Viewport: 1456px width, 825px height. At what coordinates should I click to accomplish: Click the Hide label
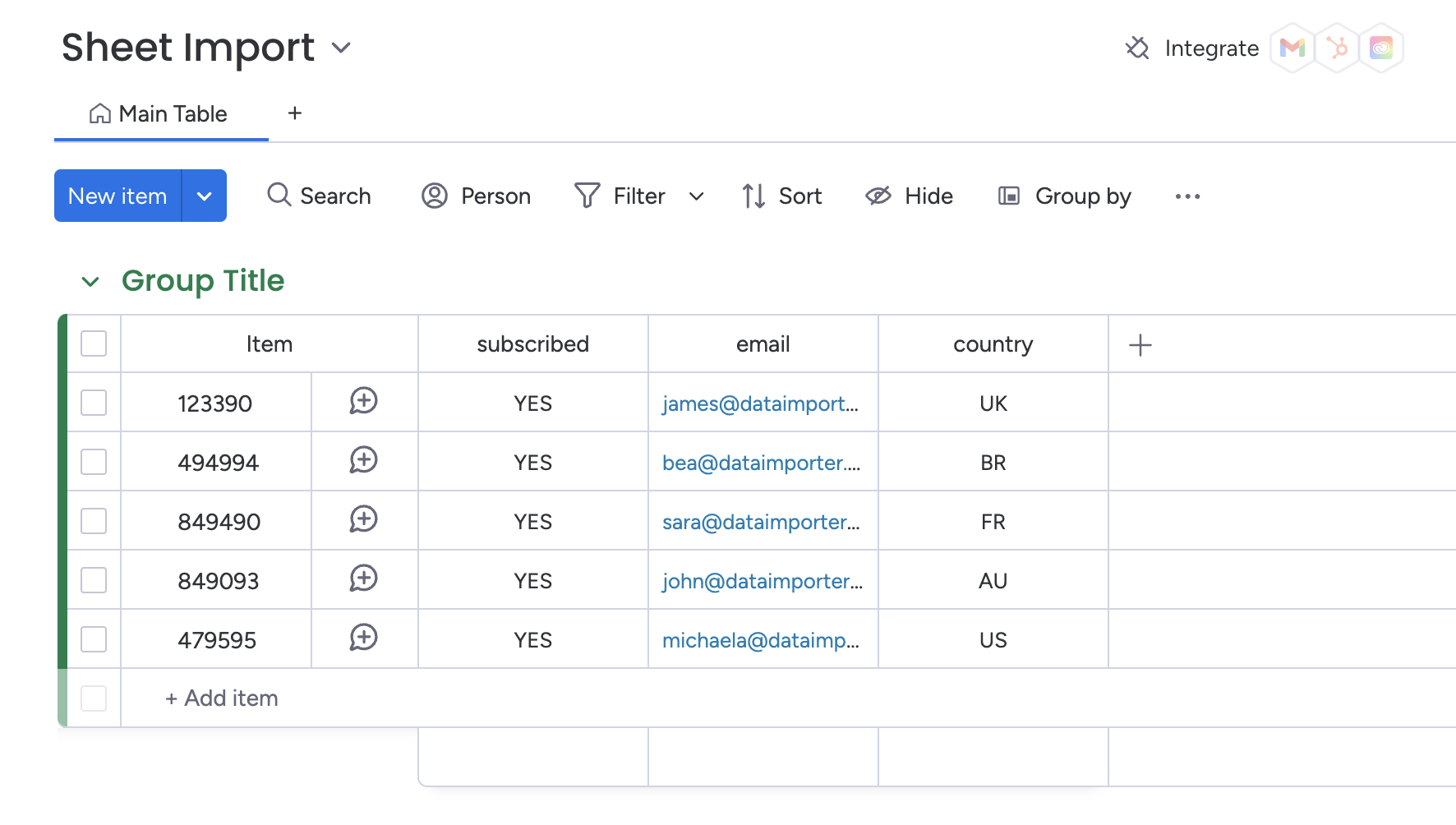(x=928, y=196)
